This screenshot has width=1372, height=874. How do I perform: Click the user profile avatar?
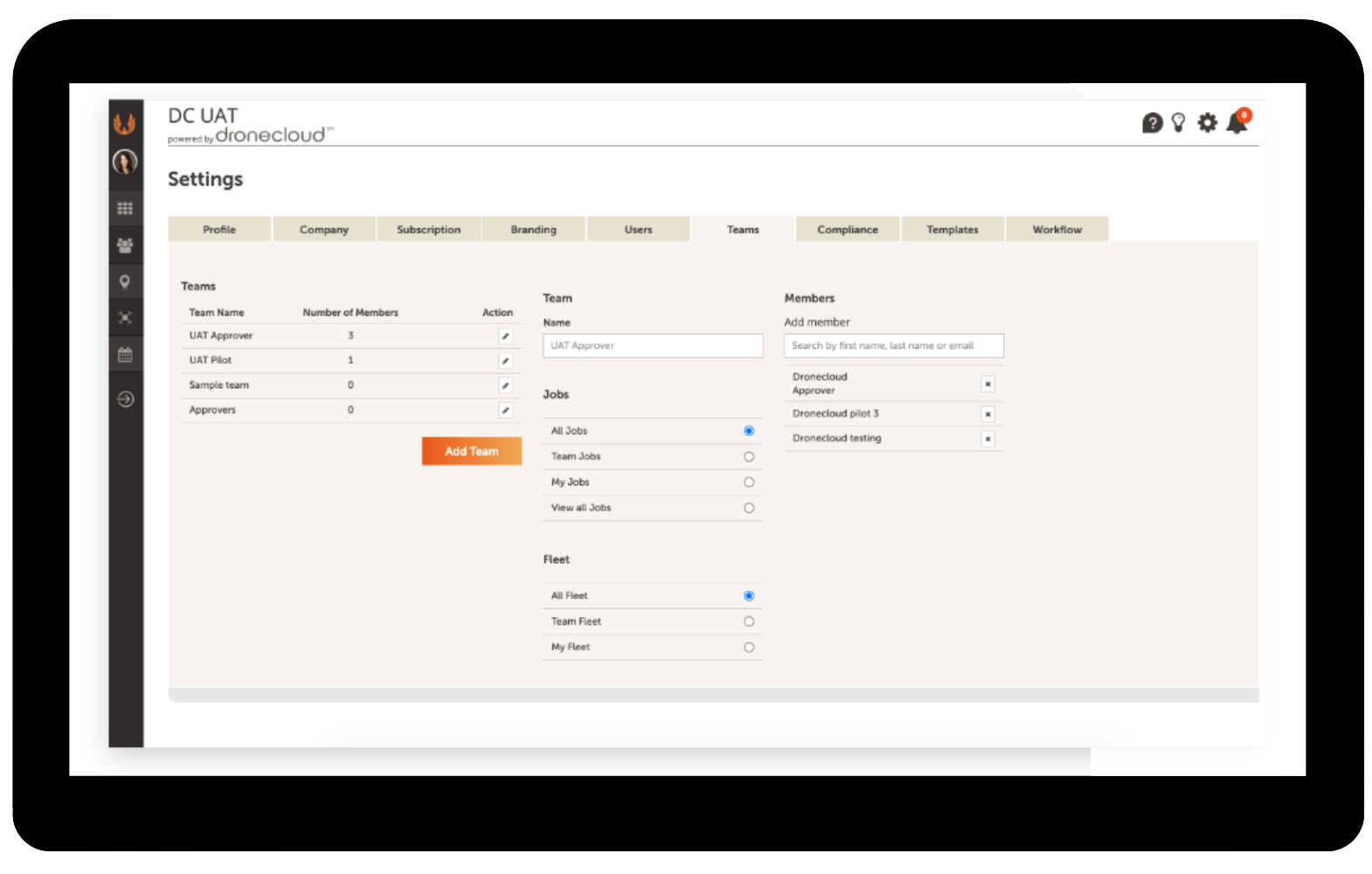(125, 162)
